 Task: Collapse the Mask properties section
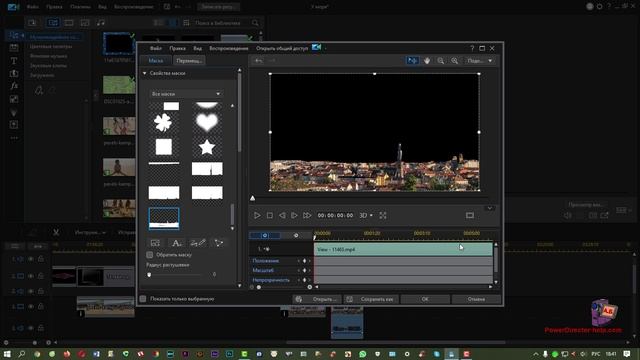(144, 73)
